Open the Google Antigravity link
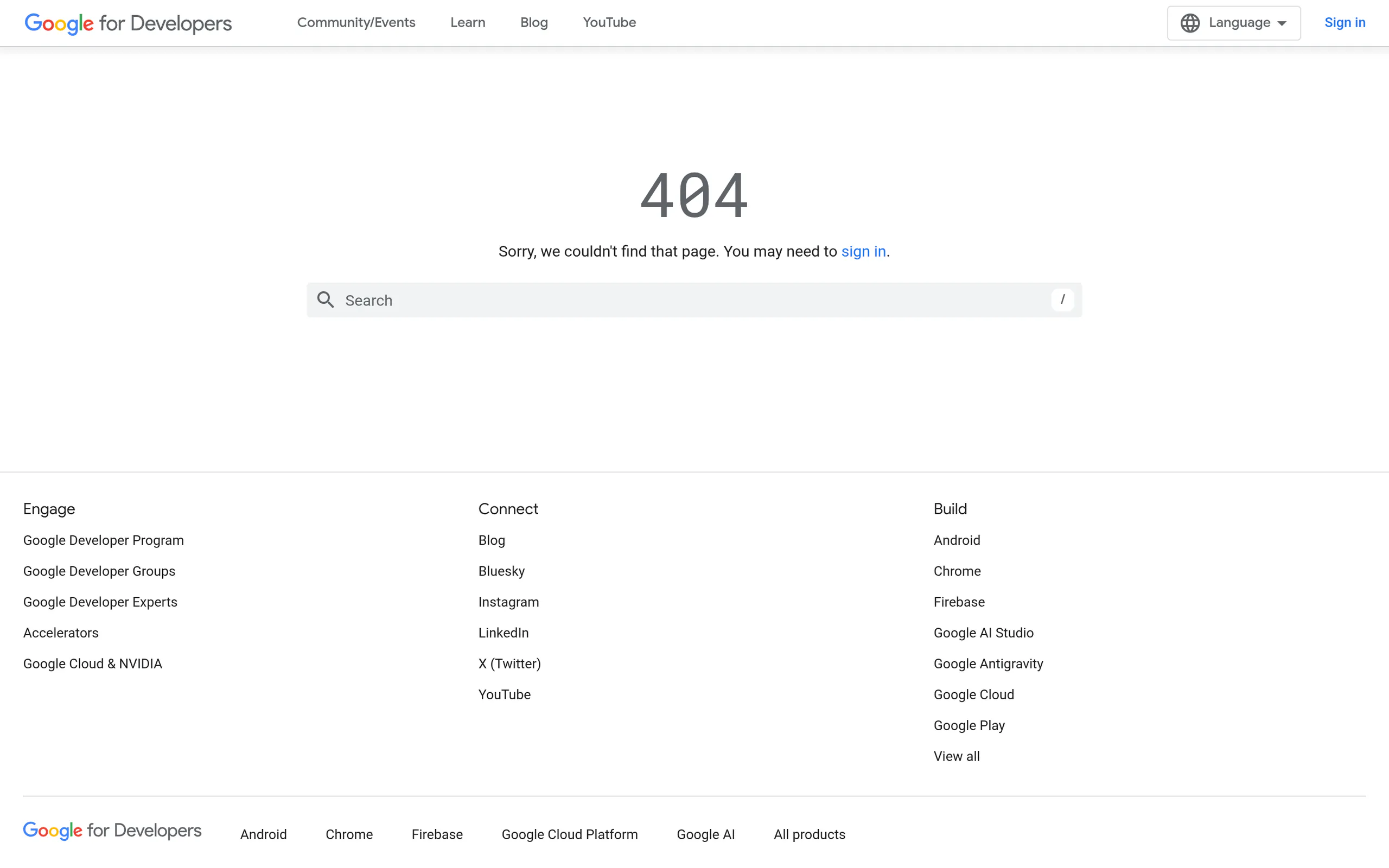The height and width of the screenshot is (868, 1389). pyautogui.click(x=989, y=663)
